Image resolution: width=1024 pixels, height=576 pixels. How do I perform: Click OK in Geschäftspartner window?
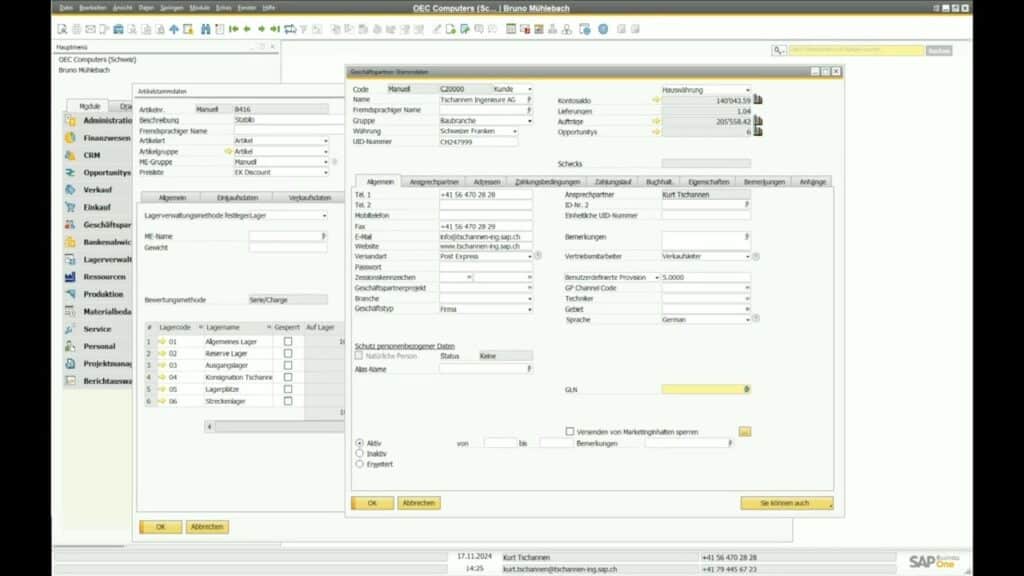pyautogui.click(x=372, y=503)
